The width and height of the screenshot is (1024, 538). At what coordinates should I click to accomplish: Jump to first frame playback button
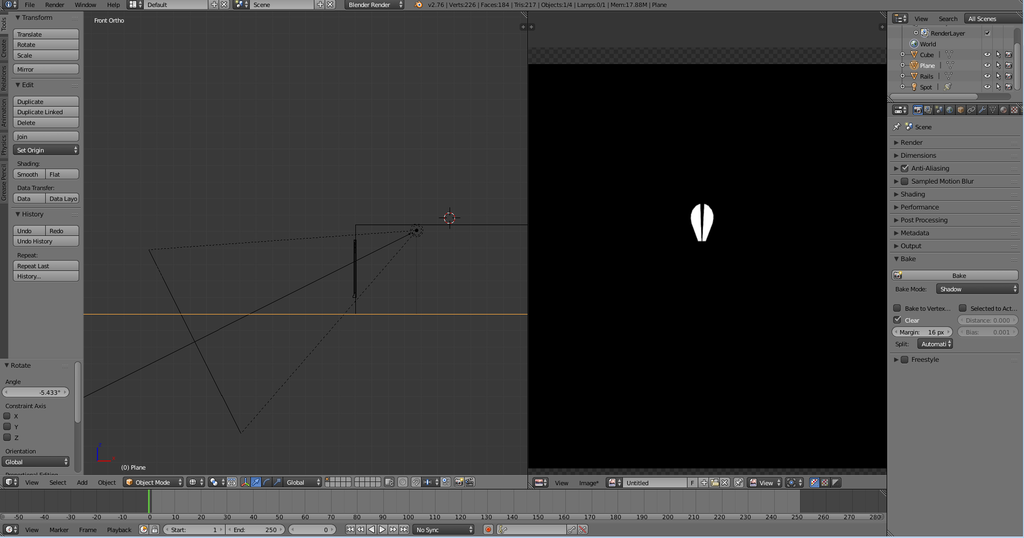pos(350,530)
